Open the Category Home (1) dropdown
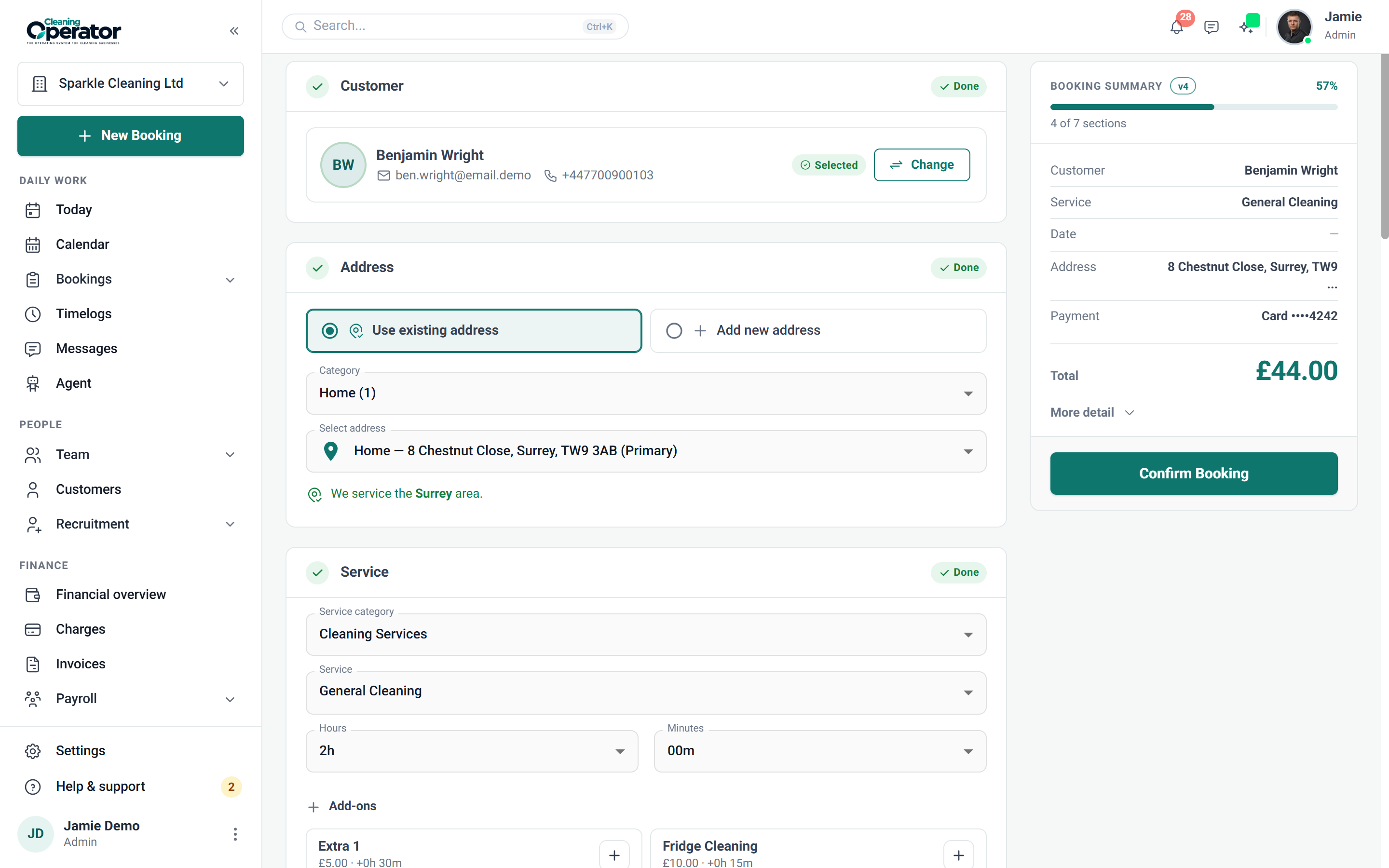 646,393
